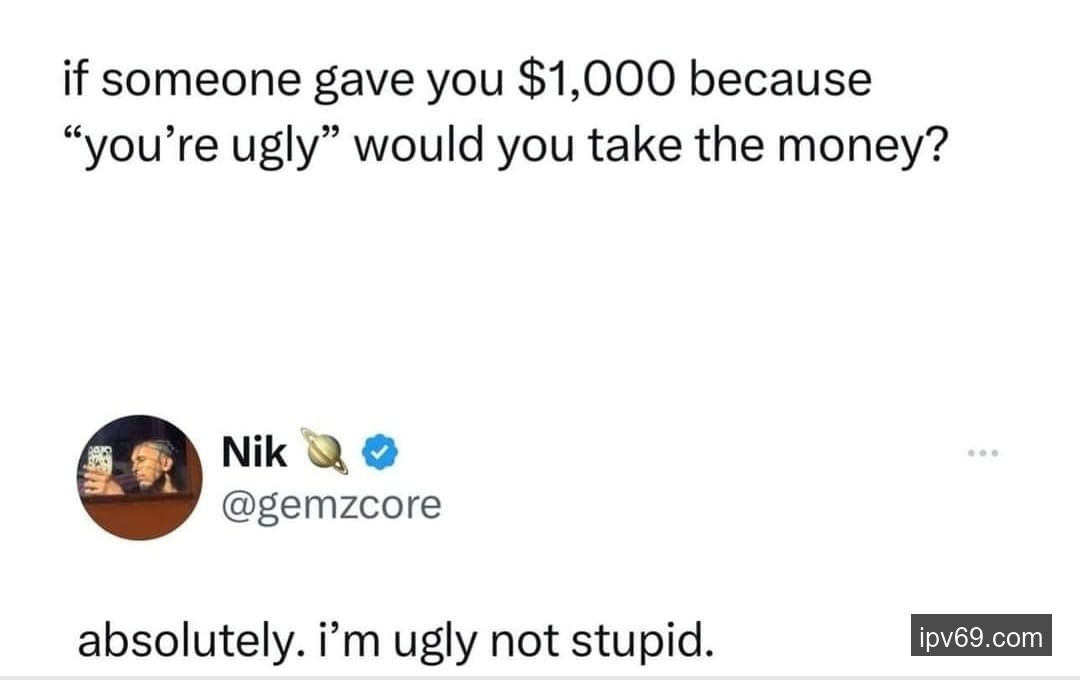Click the display name "Nik"
The width and height of the screenshot is (1080, 684).
pyautogui.click(x=254, y=454)
